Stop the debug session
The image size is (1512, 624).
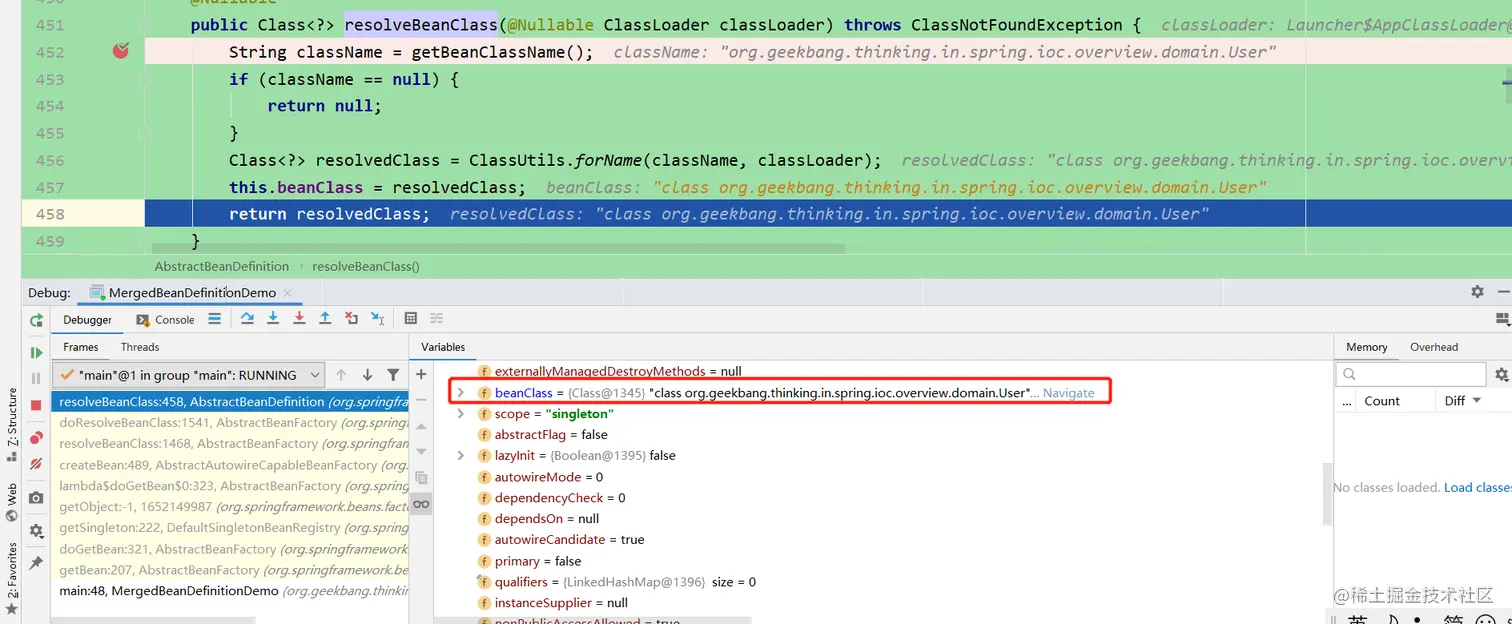36,405
